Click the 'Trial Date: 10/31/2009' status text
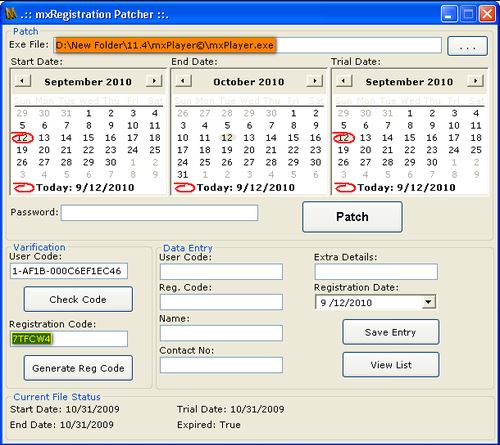 [231, 409]
